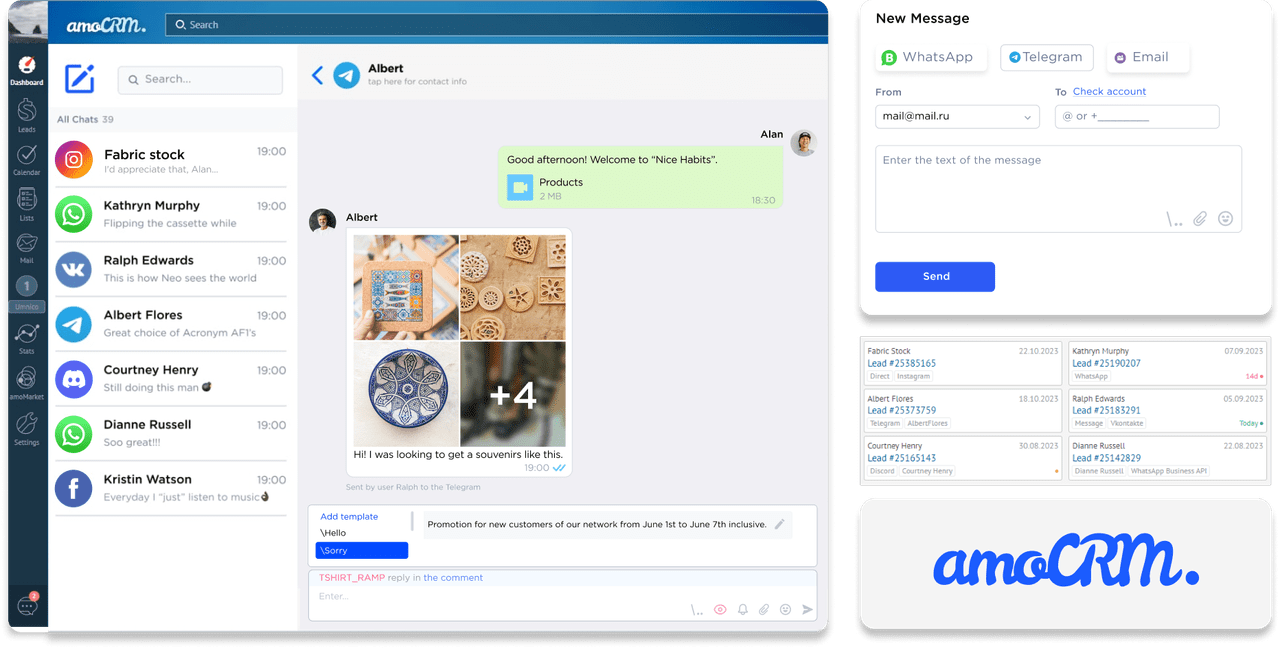Image resolution: width=1280 pixels, height=648 pixels.
Task: Toggle the red eye icon in the reply bar
Action: [720, 609]
